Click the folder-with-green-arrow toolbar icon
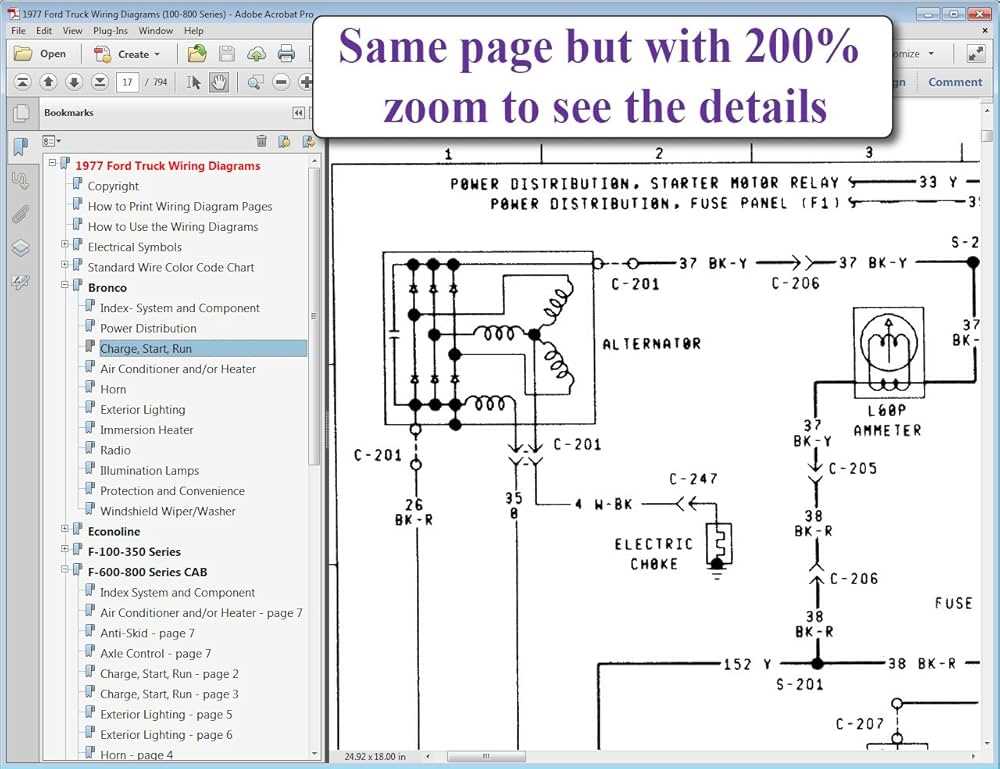This screenshot has height=769, width=1000. (196, 54)
